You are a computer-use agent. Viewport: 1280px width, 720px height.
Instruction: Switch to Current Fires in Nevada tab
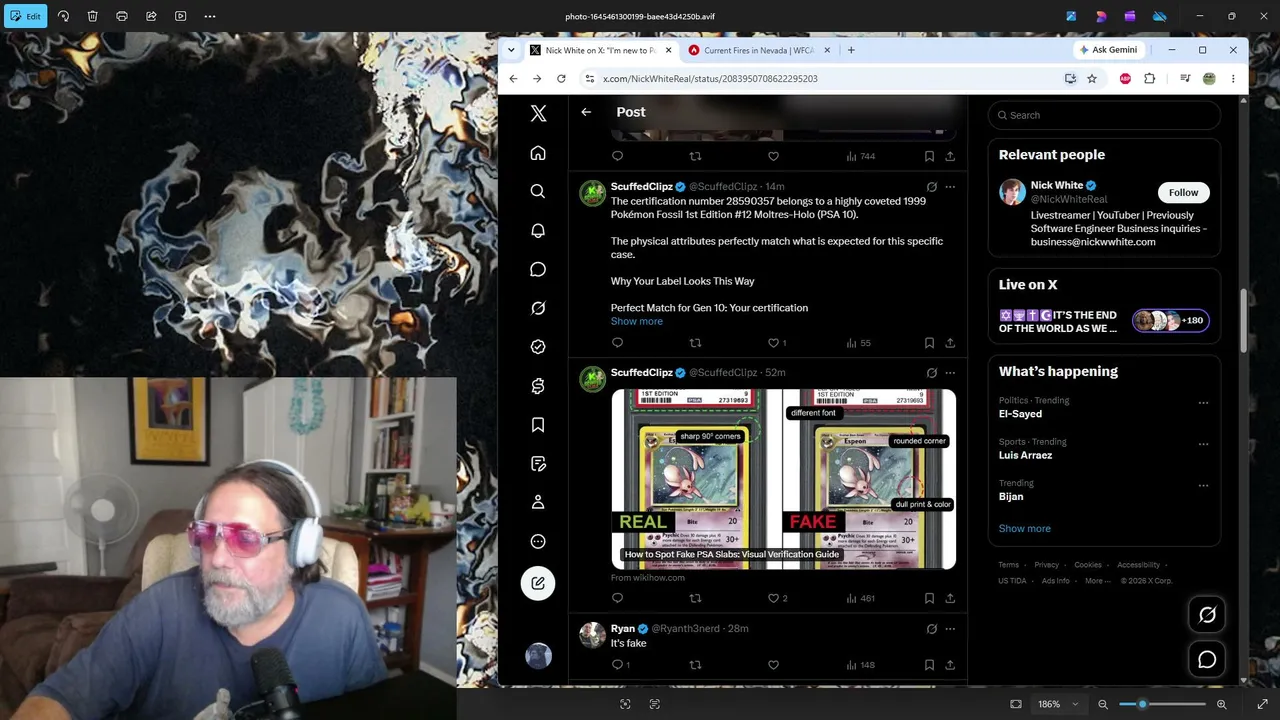[760, 50]
